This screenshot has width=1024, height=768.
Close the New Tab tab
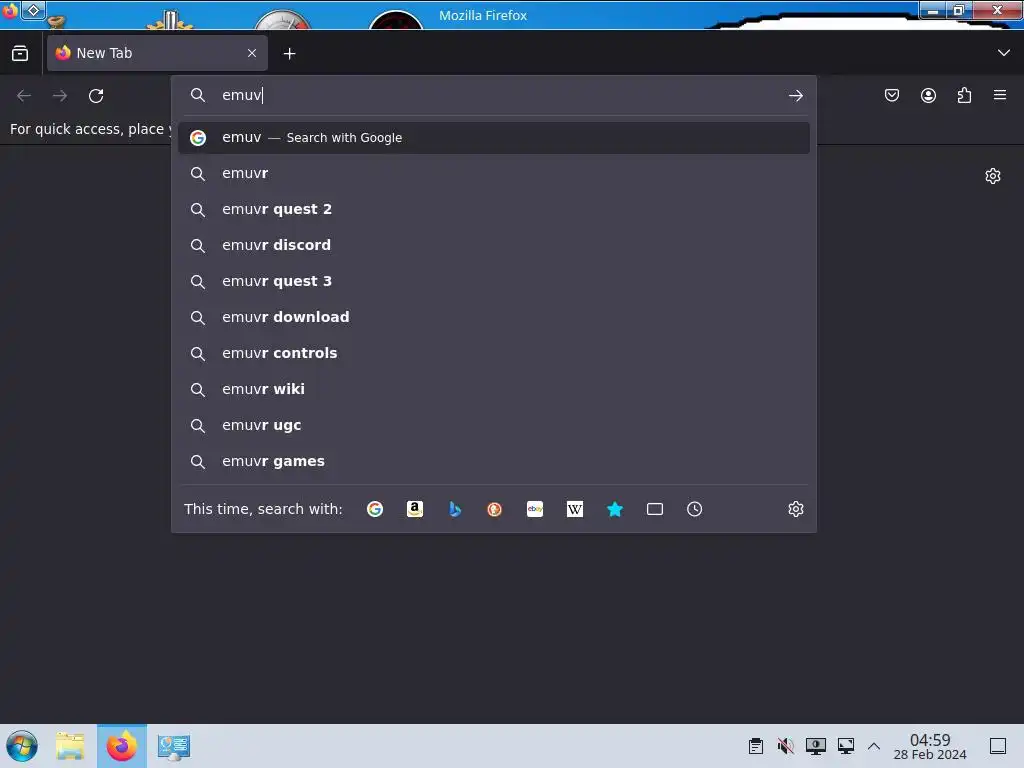tap(252, 54)
